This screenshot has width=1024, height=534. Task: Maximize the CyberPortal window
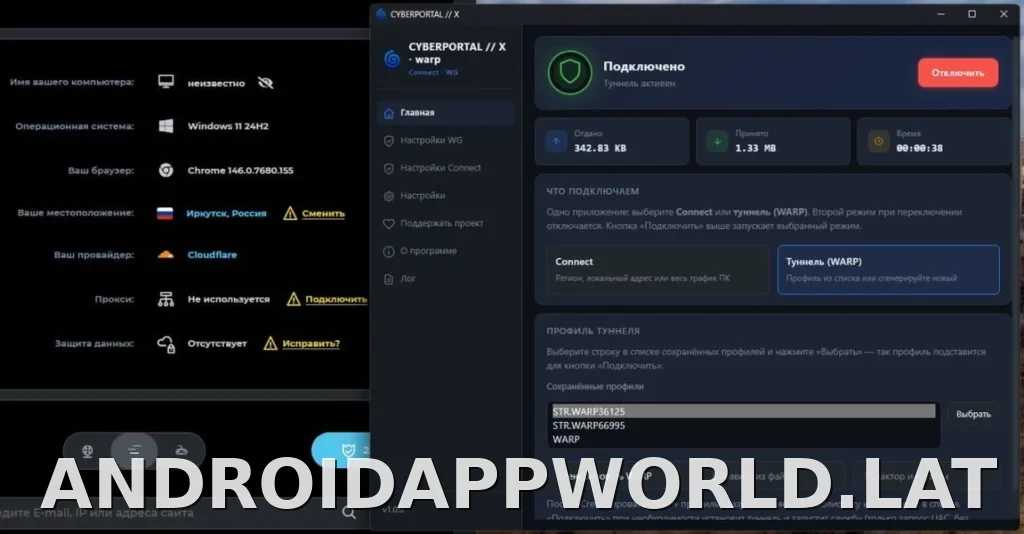(x=972, y=14)
